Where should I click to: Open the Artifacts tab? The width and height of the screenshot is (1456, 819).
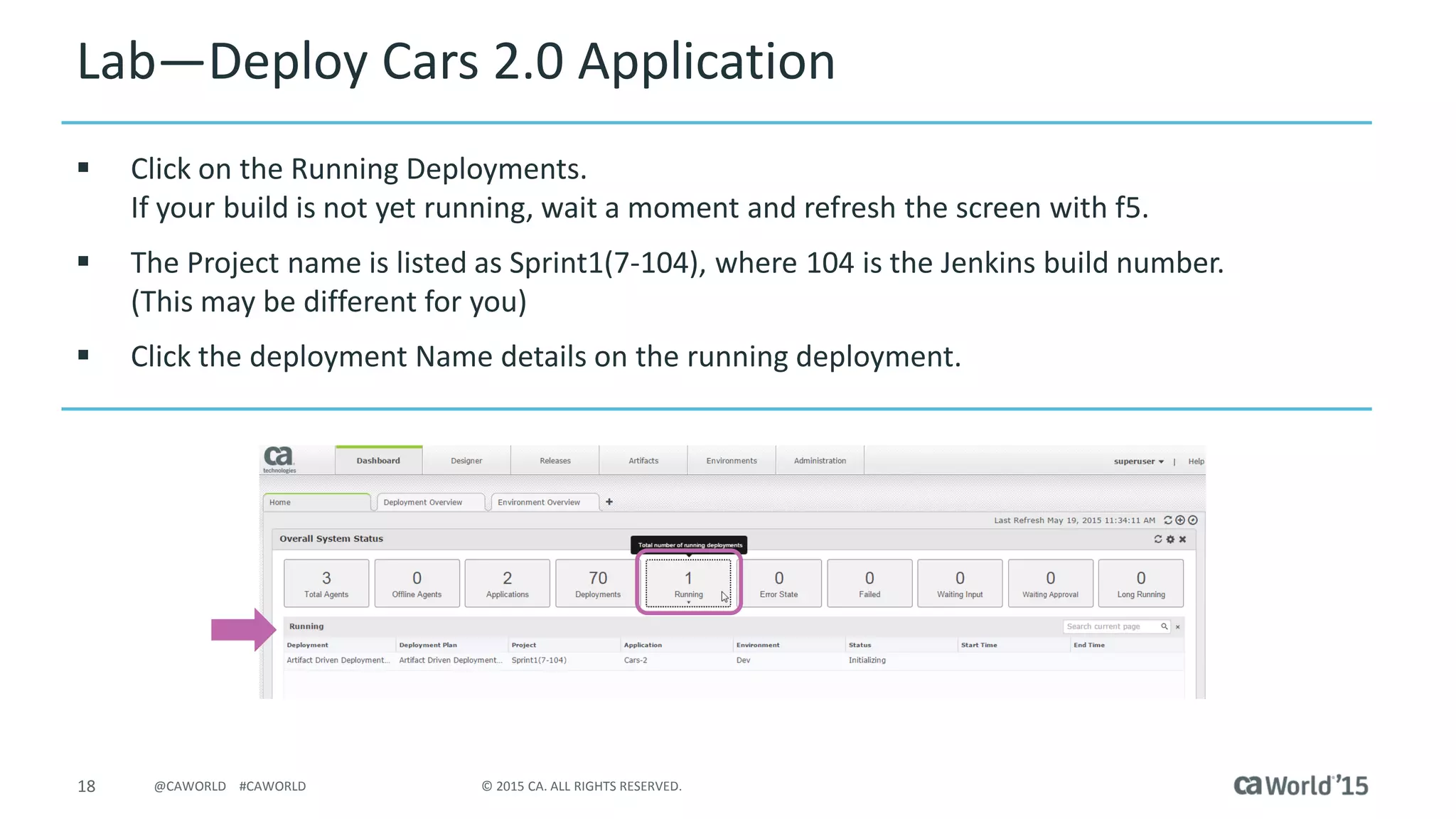[643, 461]
